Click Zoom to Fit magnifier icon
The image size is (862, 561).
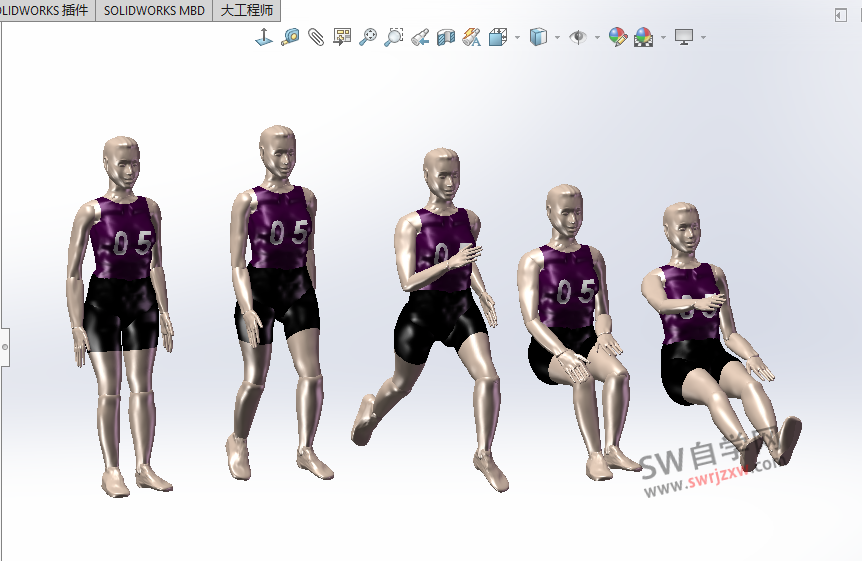pyautogui.click(x=368, y=37)
